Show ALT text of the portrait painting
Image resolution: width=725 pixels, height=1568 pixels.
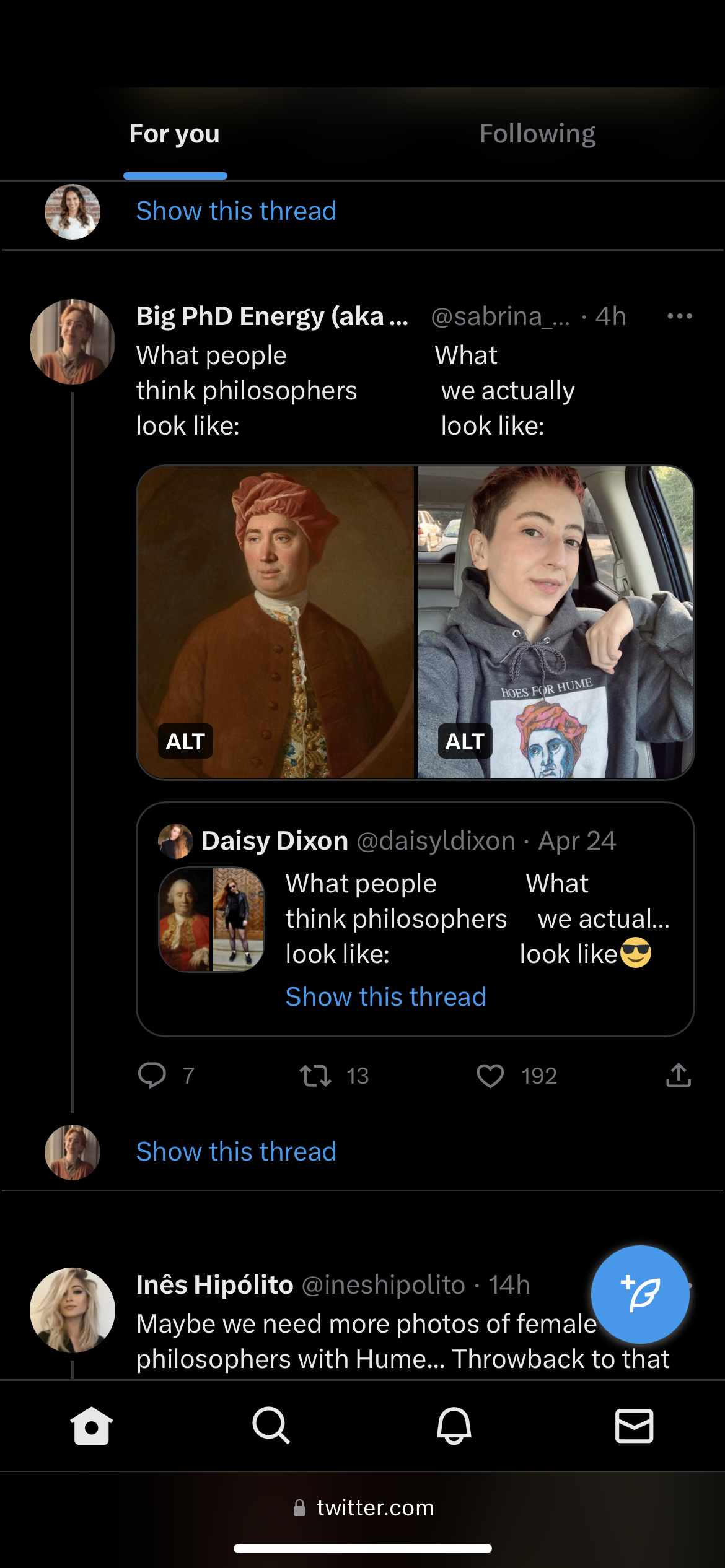(x=185, y=741)
